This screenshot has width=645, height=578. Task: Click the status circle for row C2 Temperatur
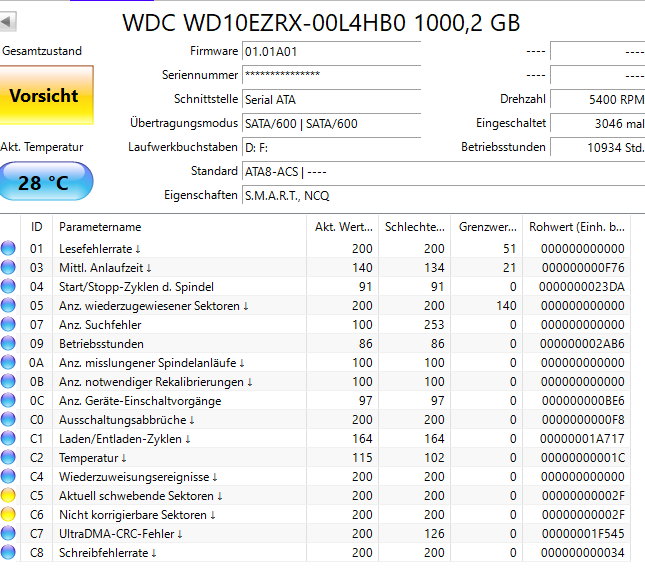[x=8, y=457]
